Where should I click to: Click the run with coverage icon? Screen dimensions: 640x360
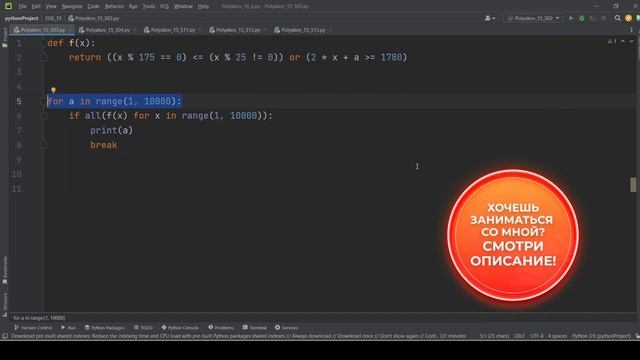[593, 18]
